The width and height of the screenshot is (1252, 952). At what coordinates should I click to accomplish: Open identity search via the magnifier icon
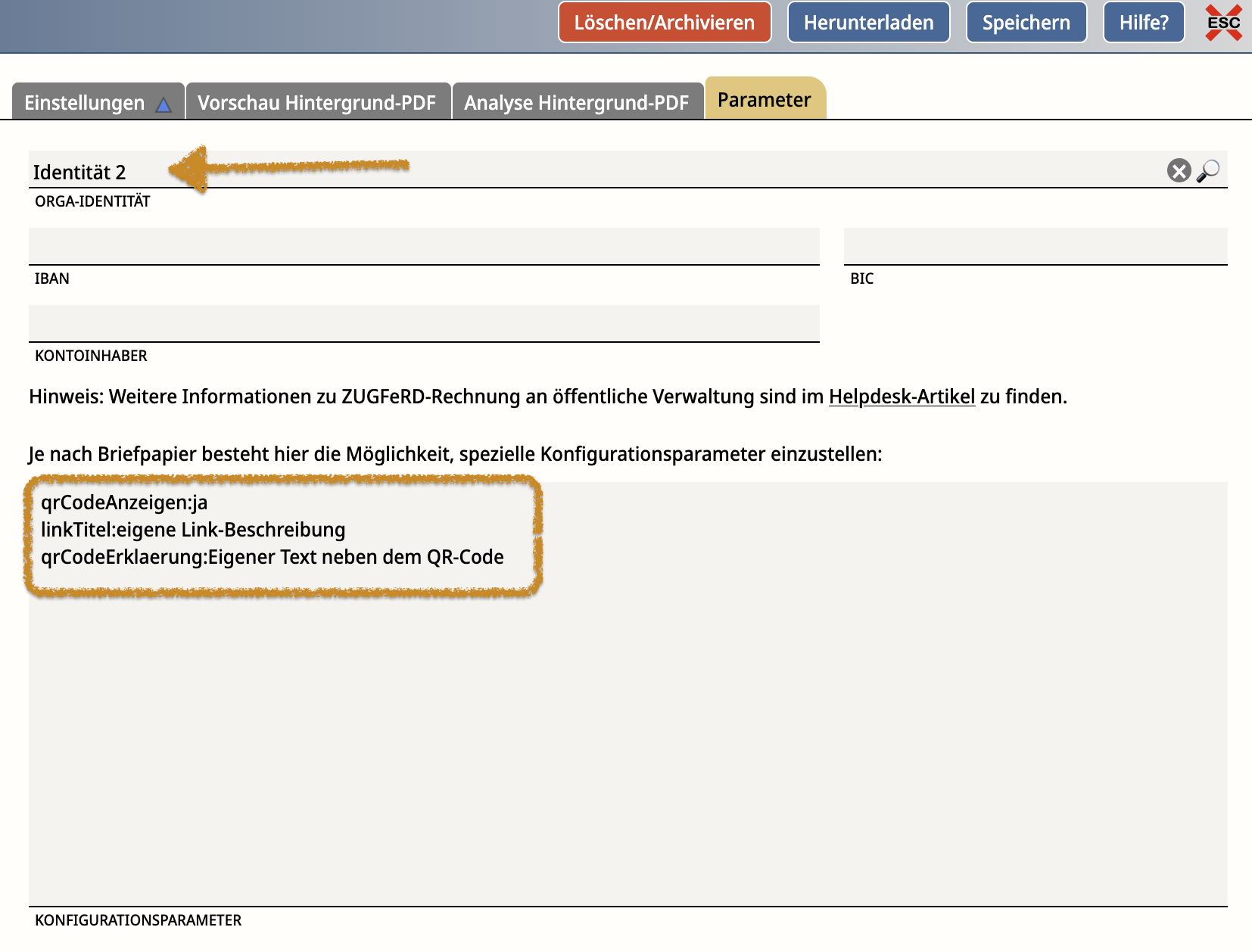point(1208,171)
